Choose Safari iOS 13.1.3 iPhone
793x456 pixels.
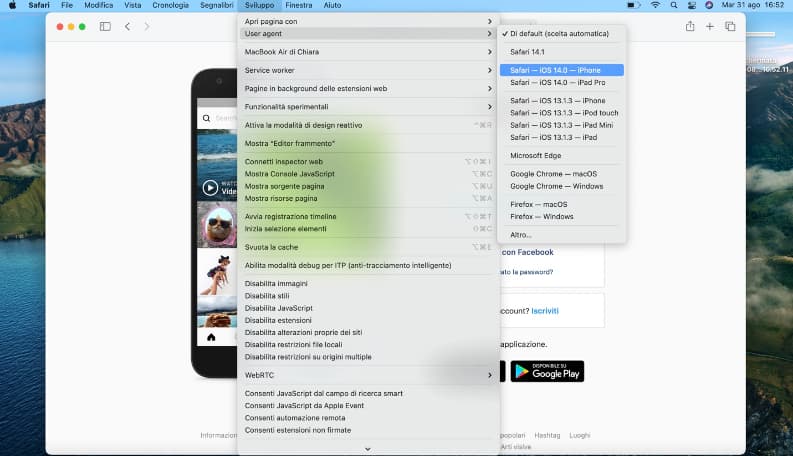[x=561, y=101]
